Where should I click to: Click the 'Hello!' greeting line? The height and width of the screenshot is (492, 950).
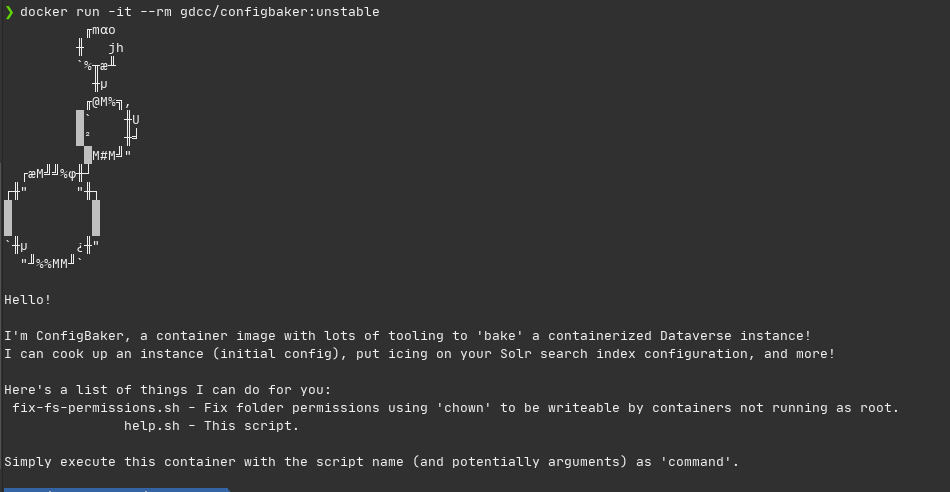[x=28, y=300]
